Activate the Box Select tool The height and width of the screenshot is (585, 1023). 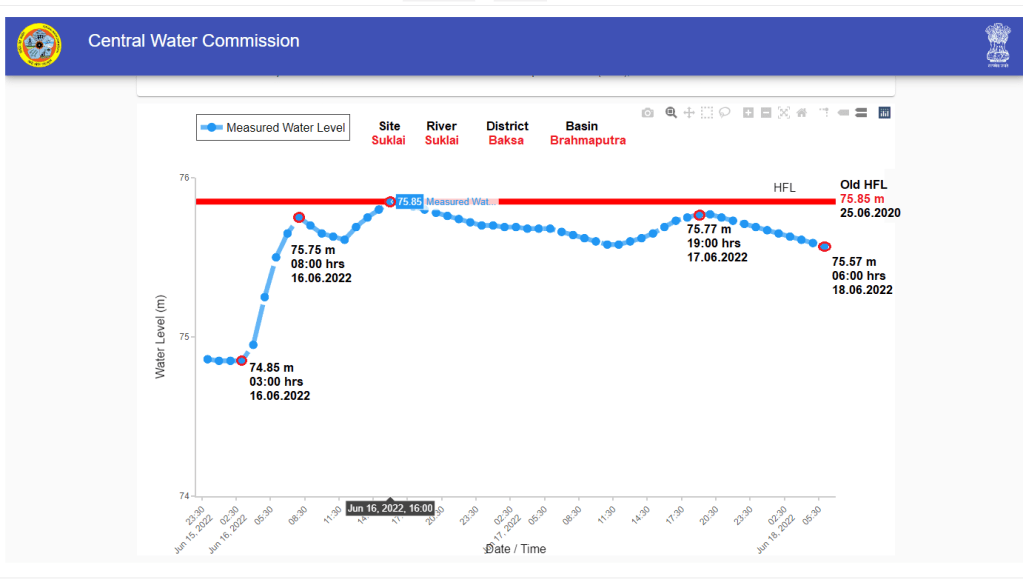707,113
